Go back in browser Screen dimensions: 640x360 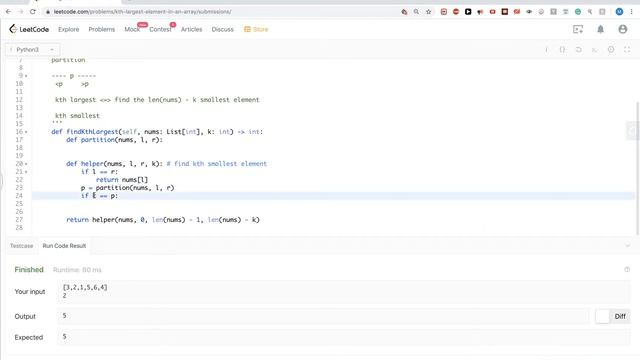(x=8, y=12)
